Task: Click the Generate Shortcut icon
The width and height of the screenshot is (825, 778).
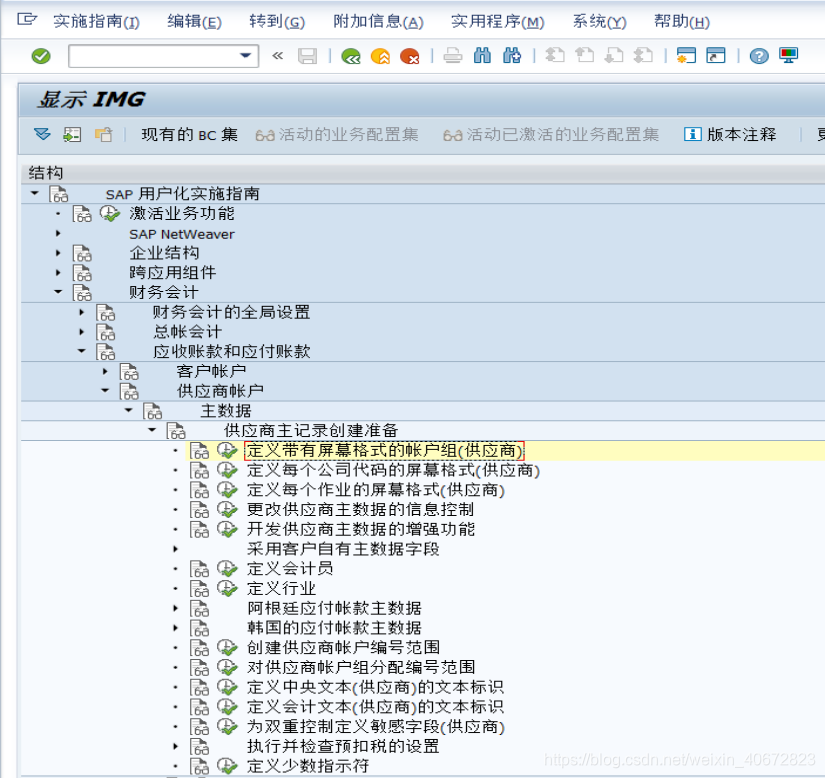Action: click(716, 55)
